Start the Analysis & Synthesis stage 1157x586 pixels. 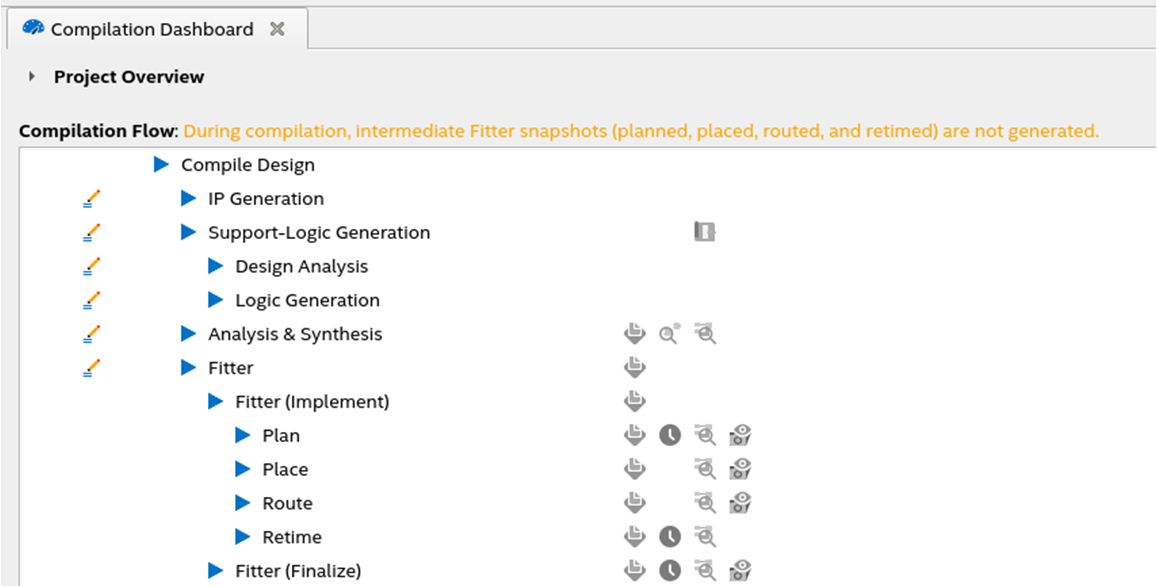[188, 334]
